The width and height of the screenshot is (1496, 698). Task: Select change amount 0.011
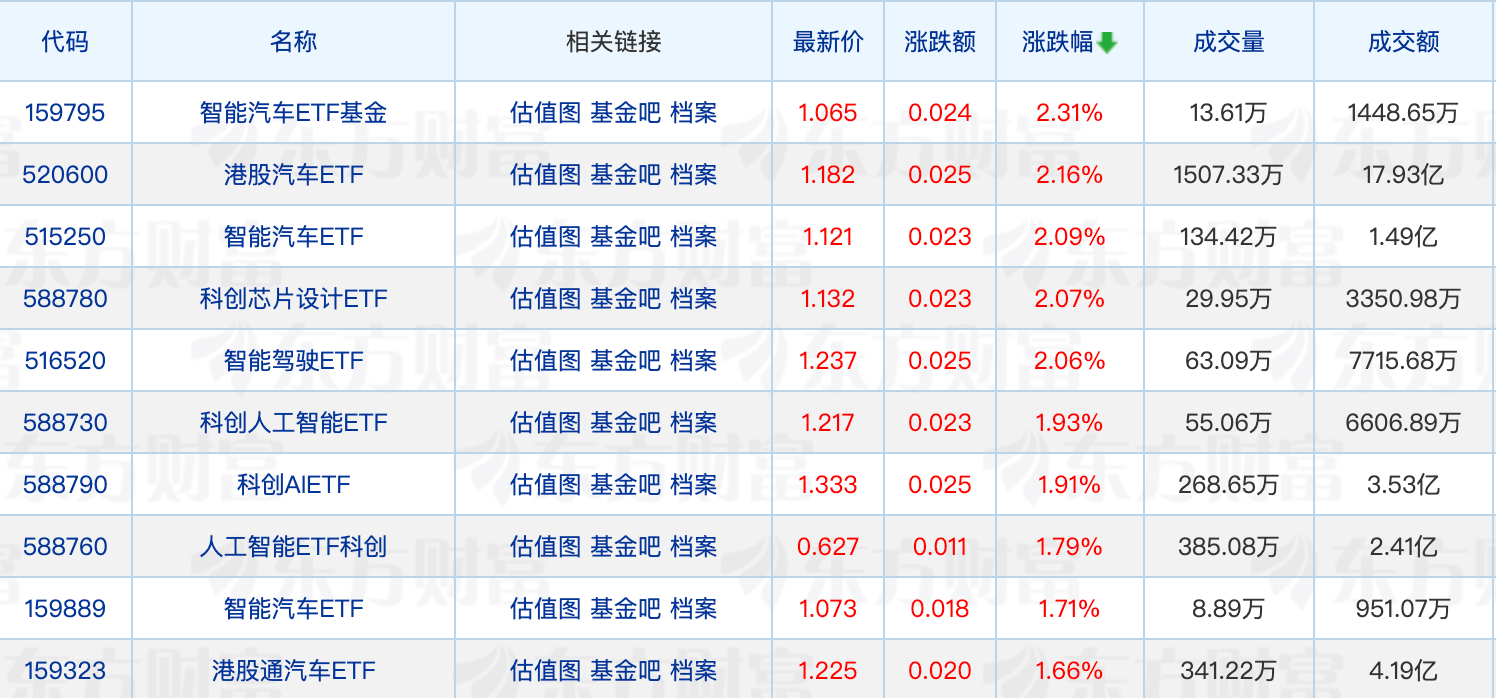pyautogui.click(x=940, y=547)
